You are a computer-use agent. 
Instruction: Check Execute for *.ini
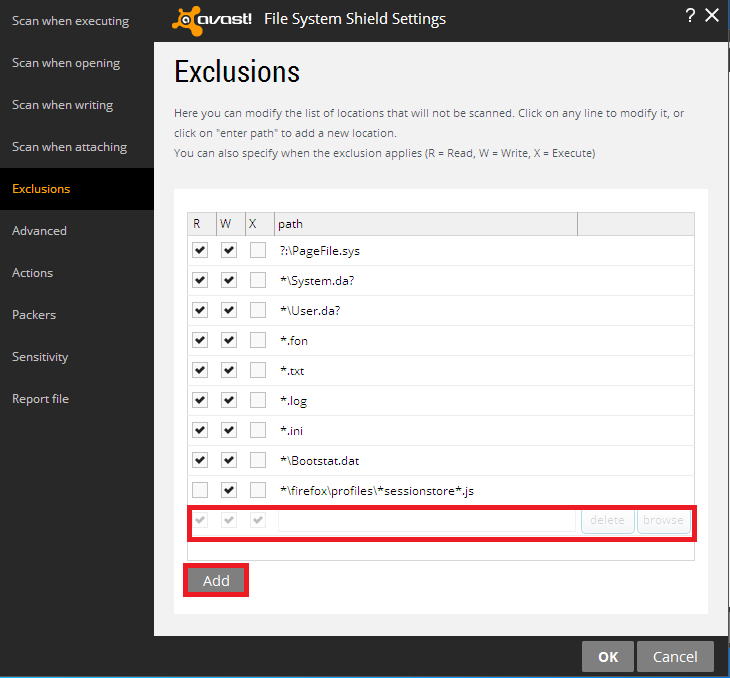click(x=258, y=430)
